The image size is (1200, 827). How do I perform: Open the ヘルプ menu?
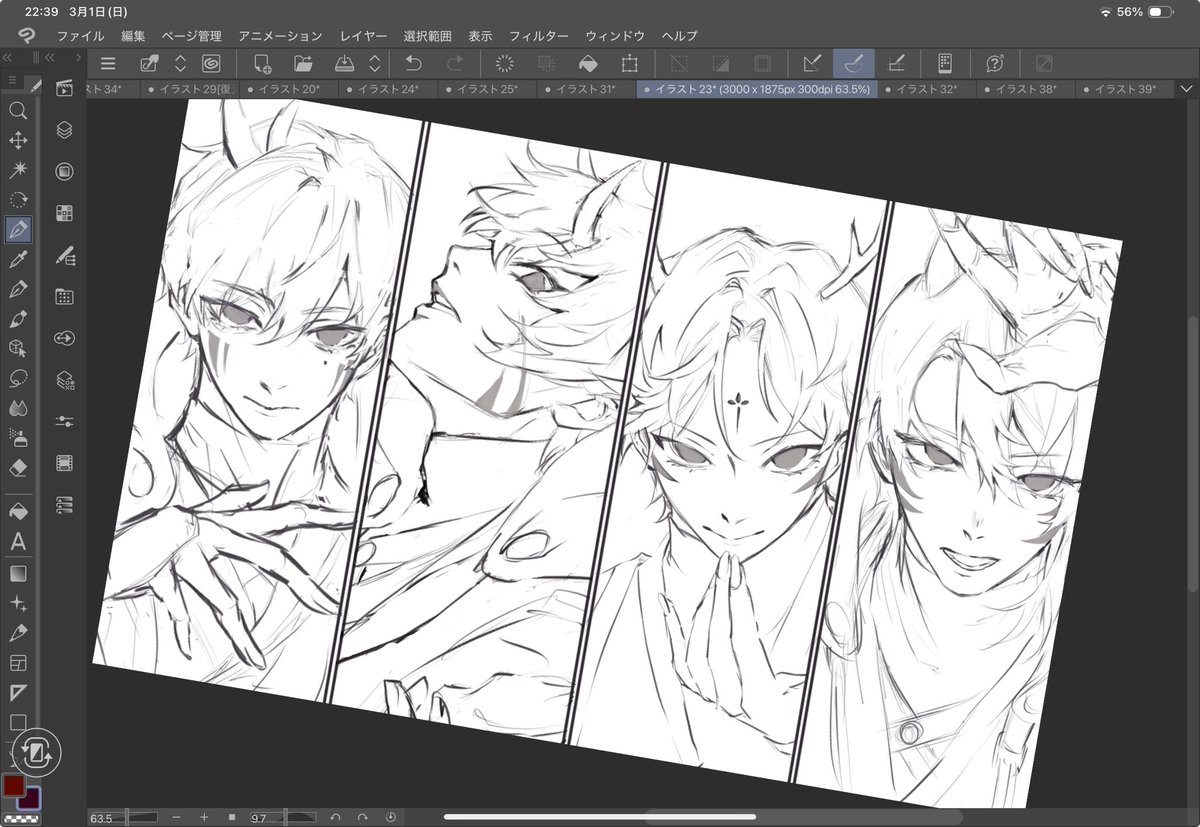point(679,36)
